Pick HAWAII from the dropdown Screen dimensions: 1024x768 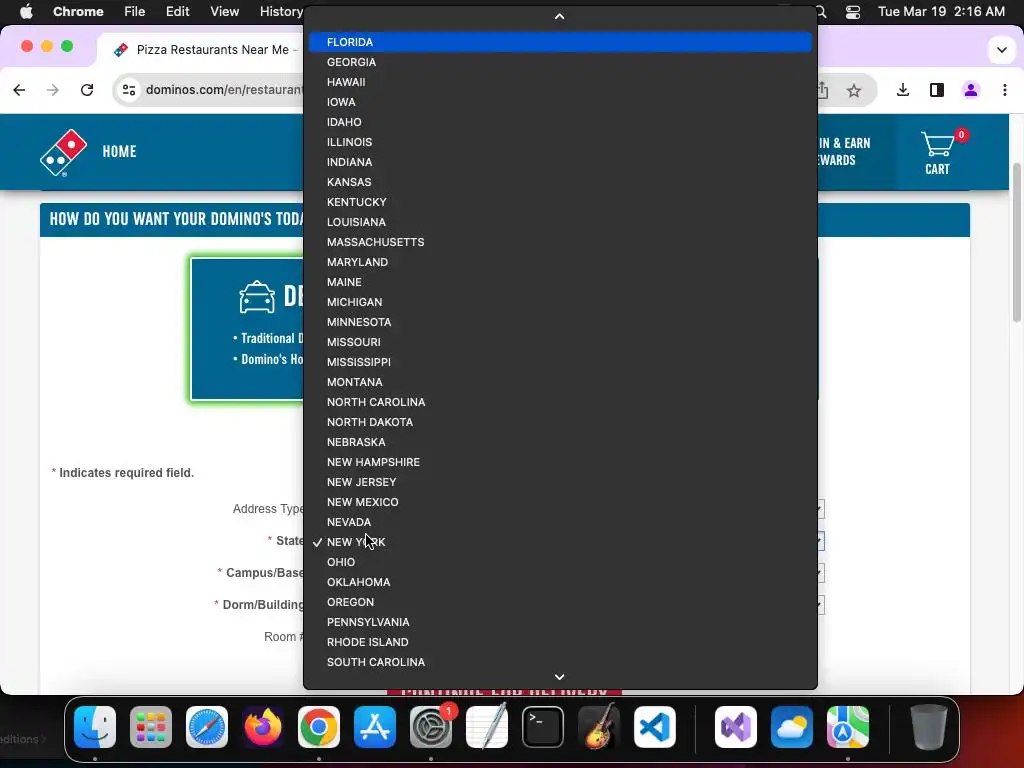point(560,82)
